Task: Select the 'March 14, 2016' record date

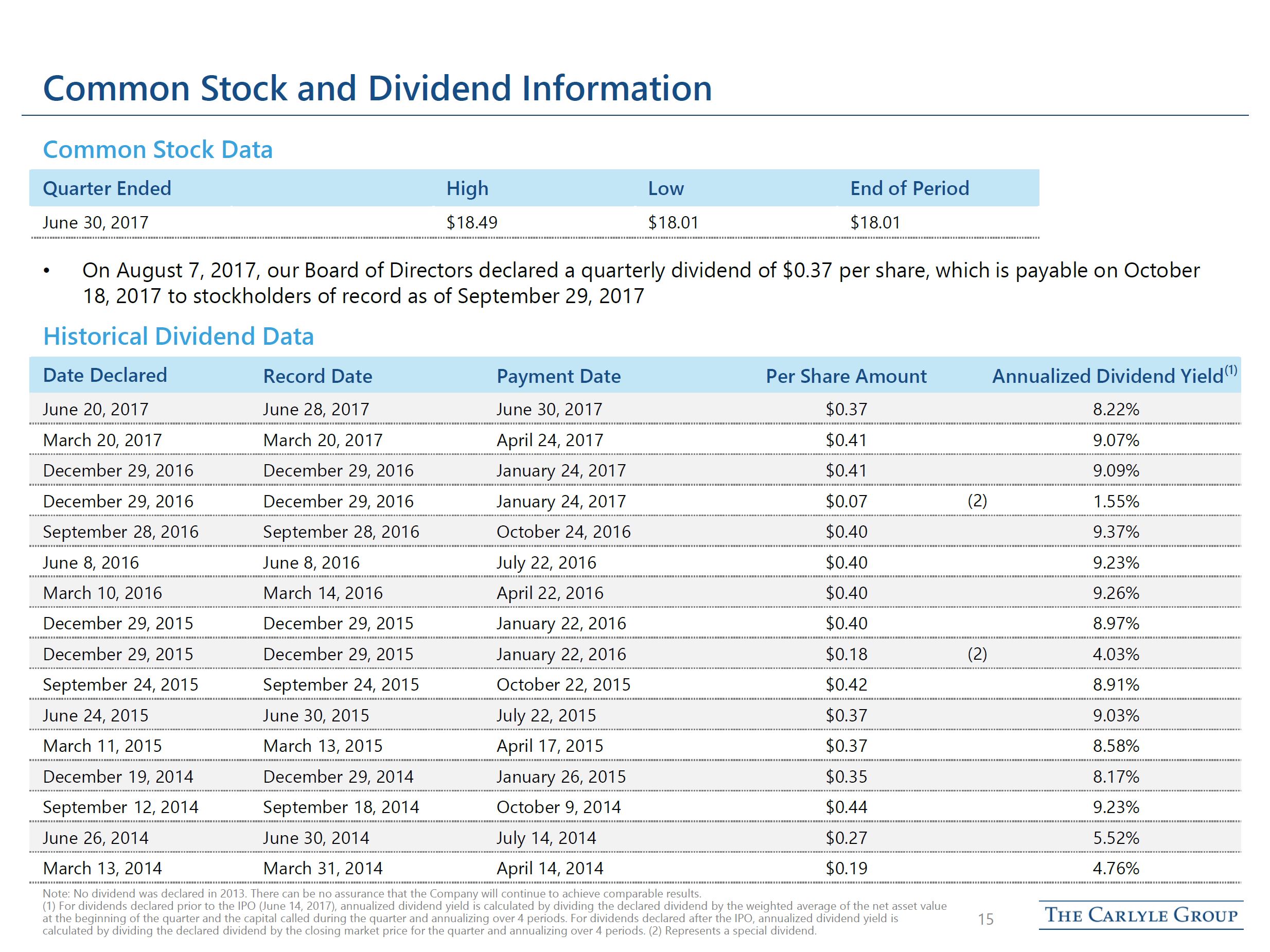Action: [323, 593]
